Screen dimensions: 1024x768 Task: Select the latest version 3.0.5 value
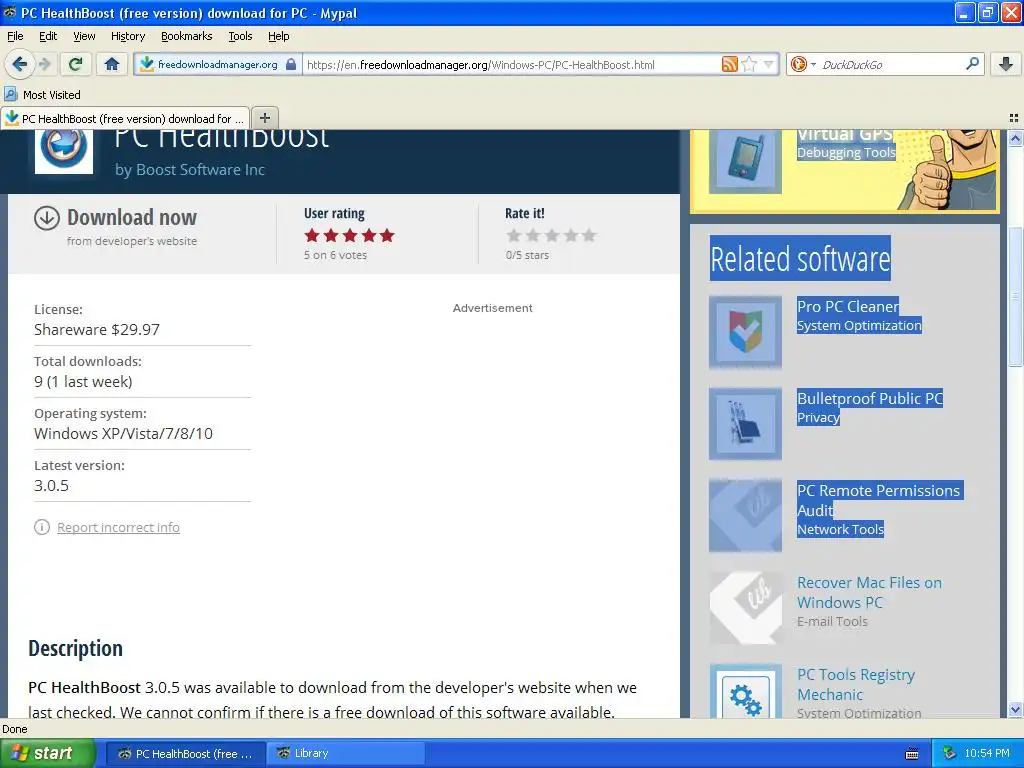tap(51, 485)
